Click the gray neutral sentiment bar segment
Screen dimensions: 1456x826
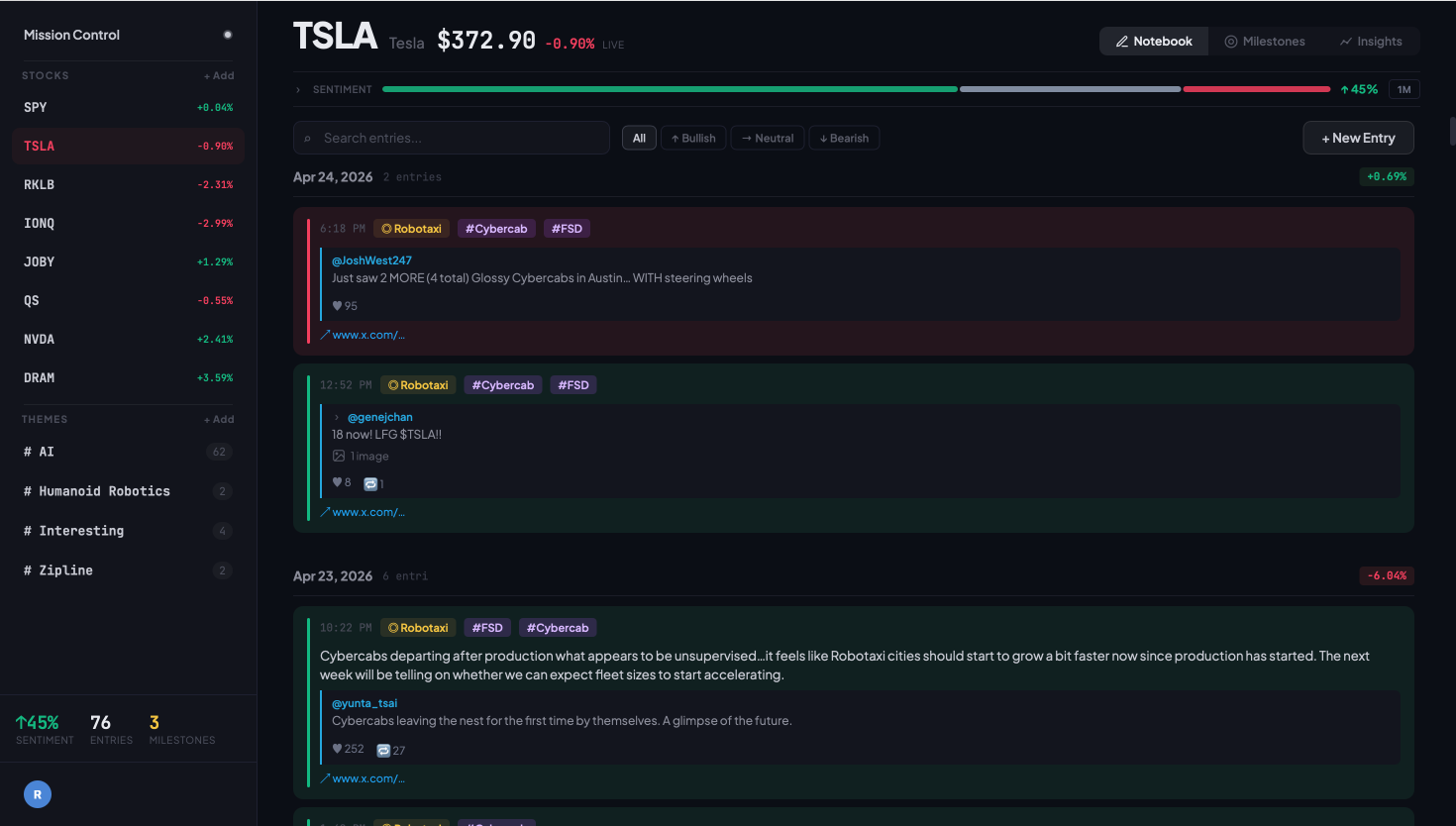tap(1070, 89)
